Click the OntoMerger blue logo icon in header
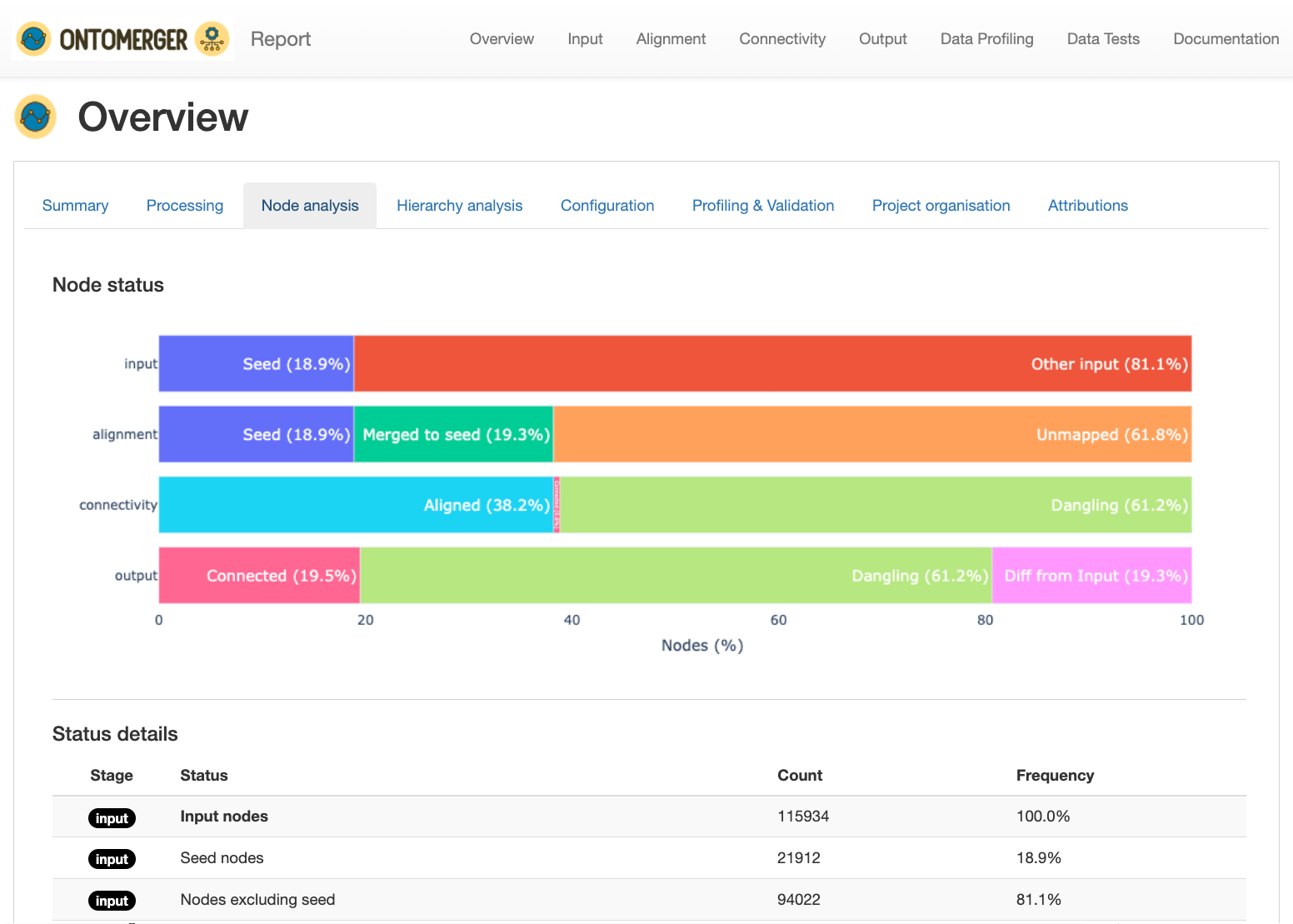This screenshot has height=924, width=1293. point(34,39)
